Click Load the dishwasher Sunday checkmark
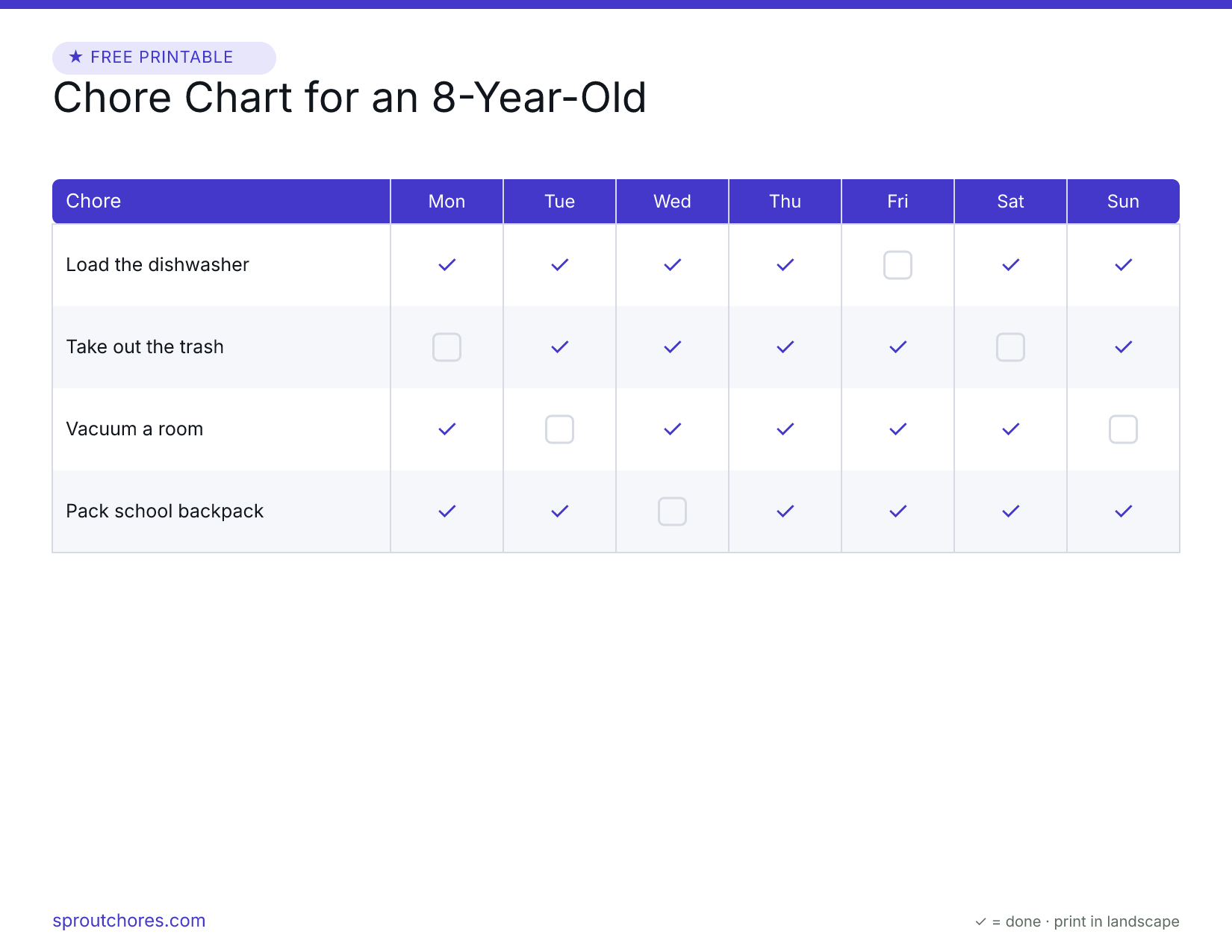This screenshot has width=1232, height=952. tap(1123, 265)
